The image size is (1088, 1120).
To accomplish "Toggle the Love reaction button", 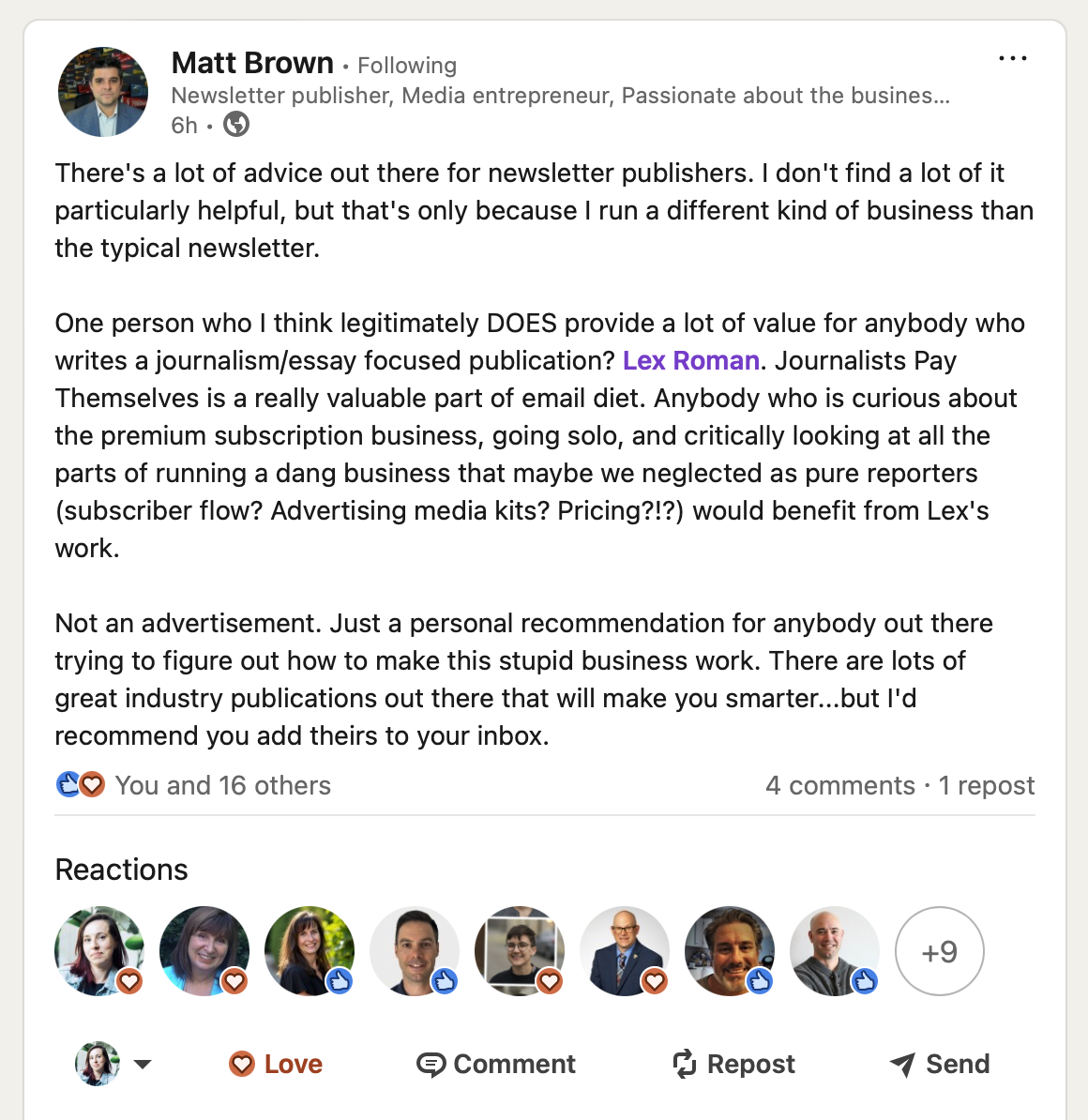I will 276,1065.
